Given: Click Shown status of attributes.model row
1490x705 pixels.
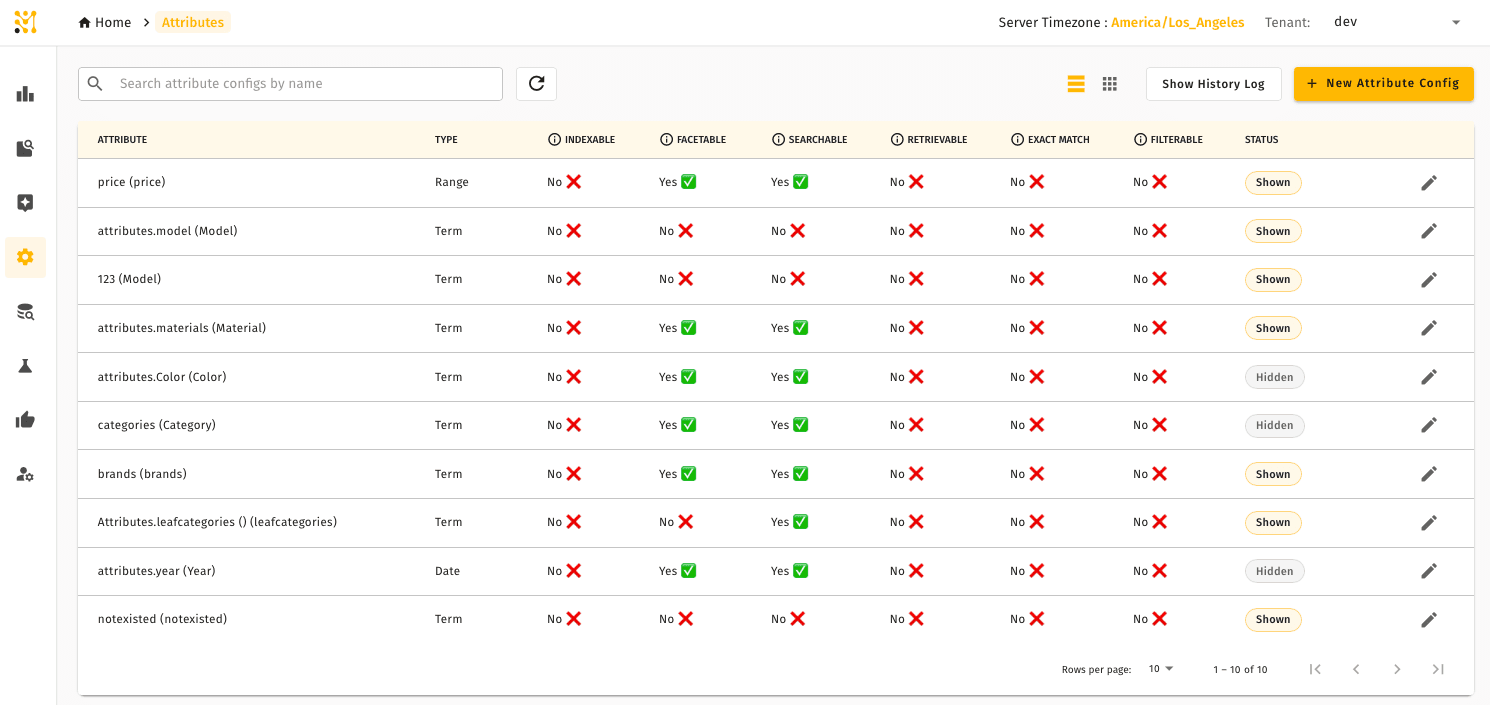Looking at the screenshot, I should pos(1273,231).
